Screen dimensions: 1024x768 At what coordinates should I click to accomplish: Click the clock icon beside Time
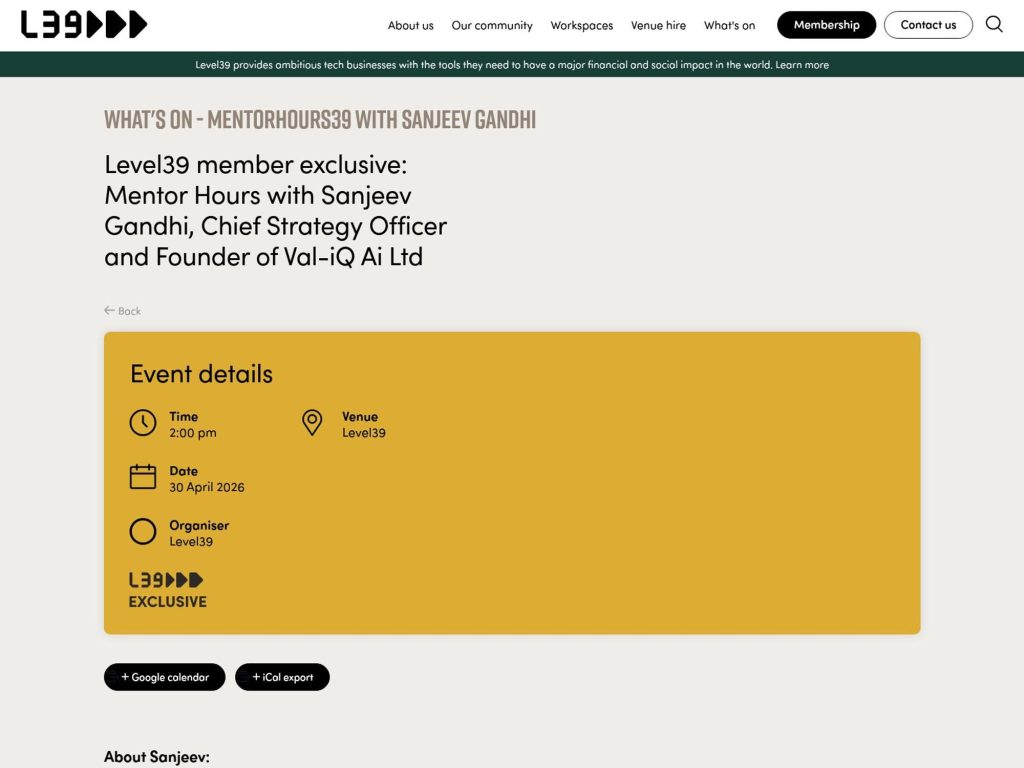(143, 423)
